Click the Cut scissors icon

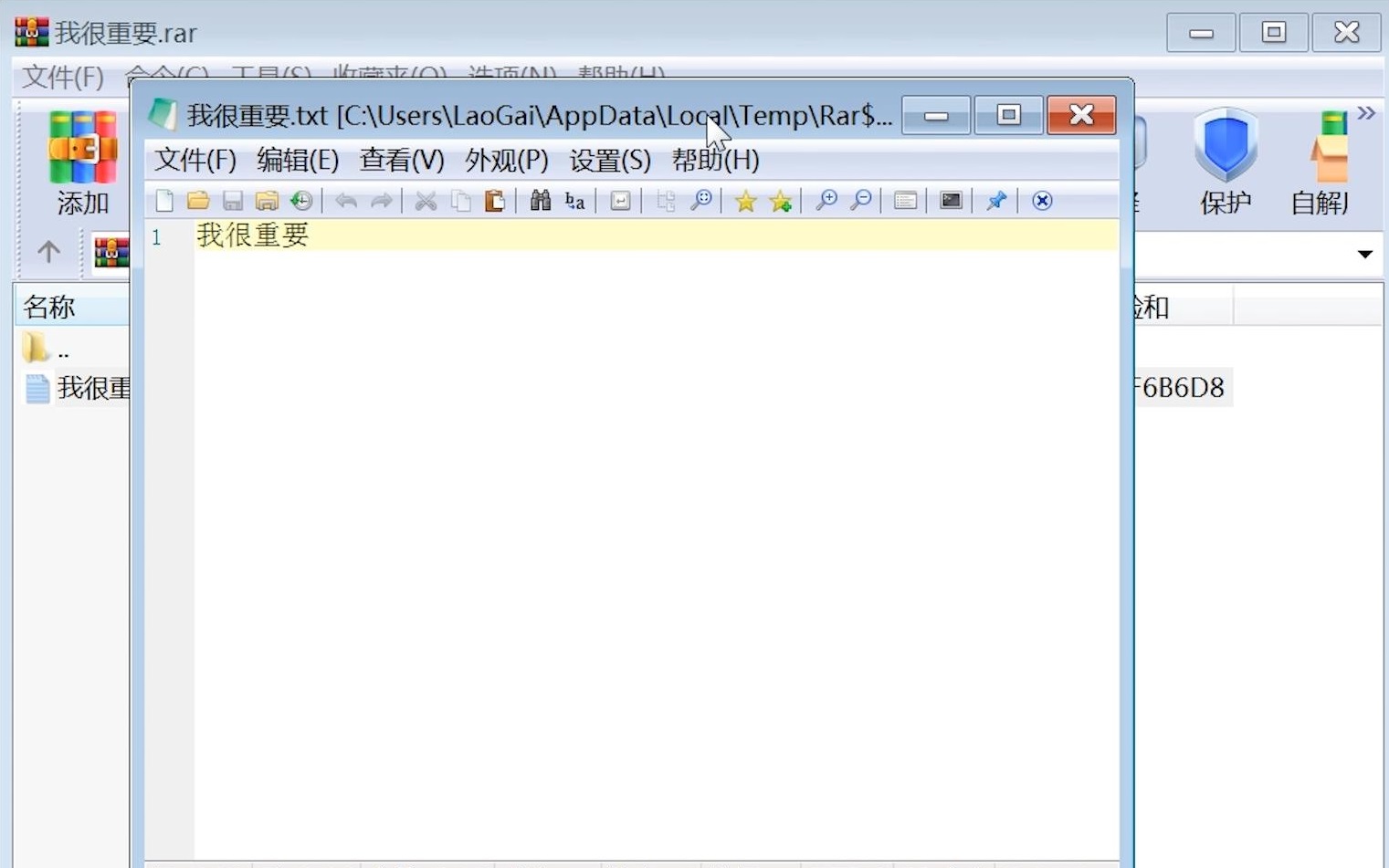tap(426, 201)
